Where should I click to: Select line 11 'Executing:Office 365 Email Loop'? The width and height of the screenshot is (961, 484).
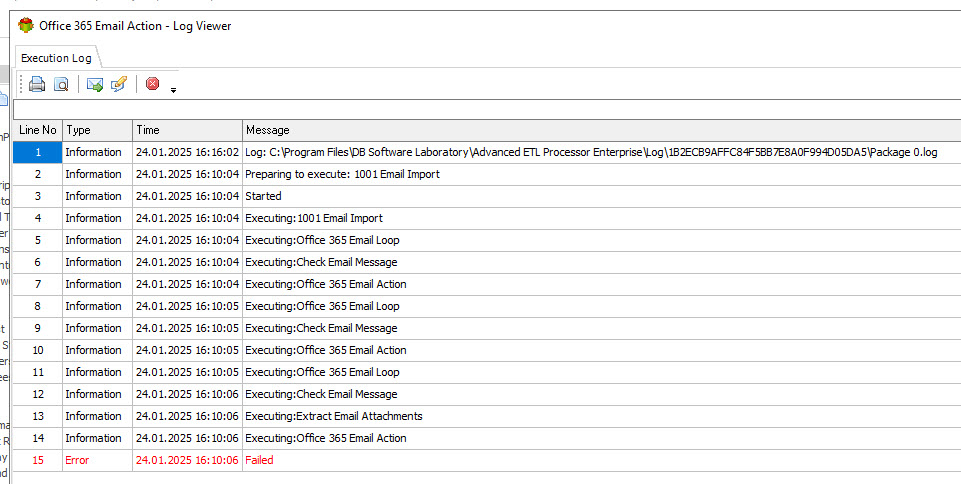pos(322,372)
